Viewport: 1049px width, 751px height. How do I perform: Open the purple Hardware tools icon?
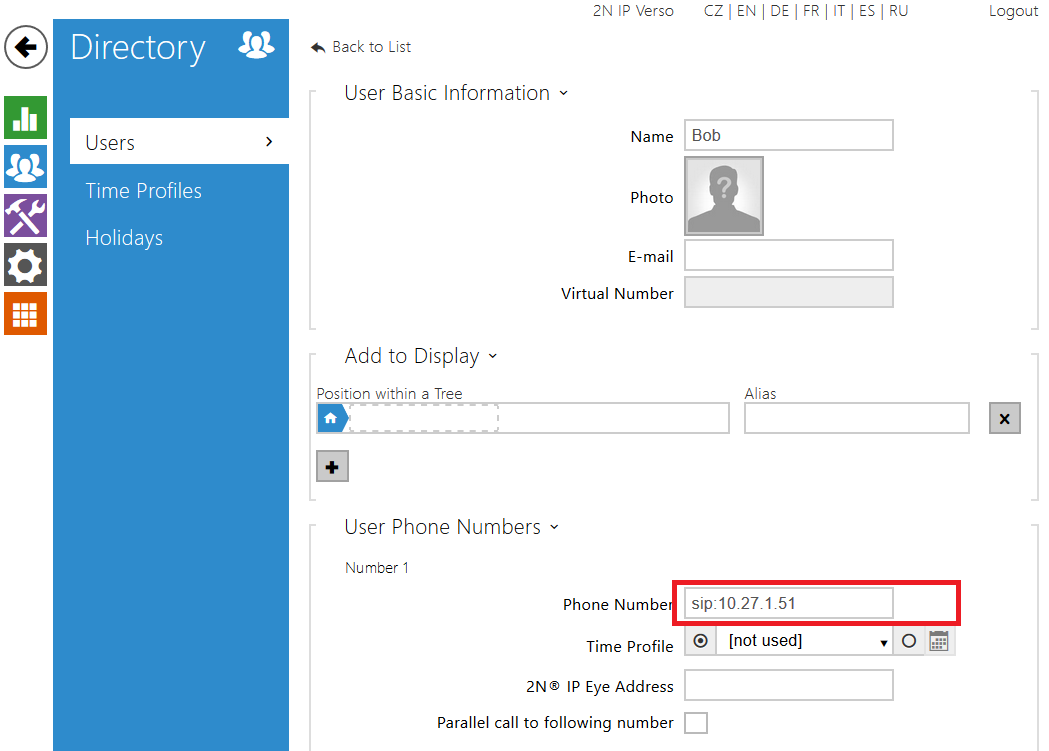25,216
